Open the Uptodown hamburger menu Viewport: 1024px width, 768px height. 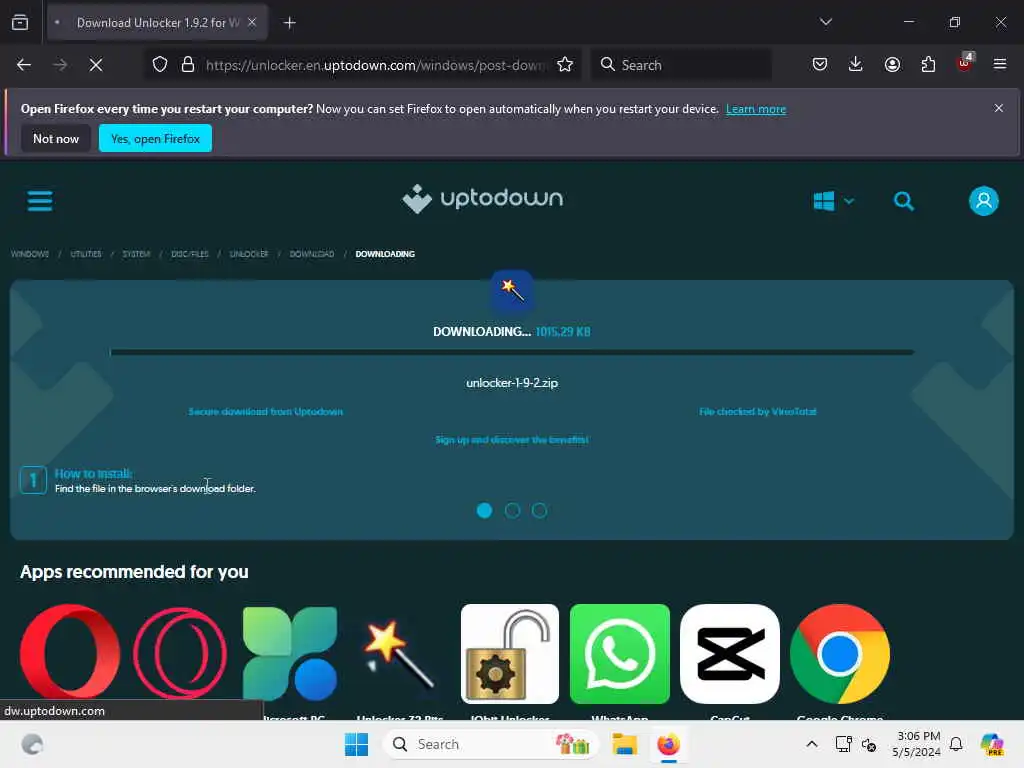40,200
